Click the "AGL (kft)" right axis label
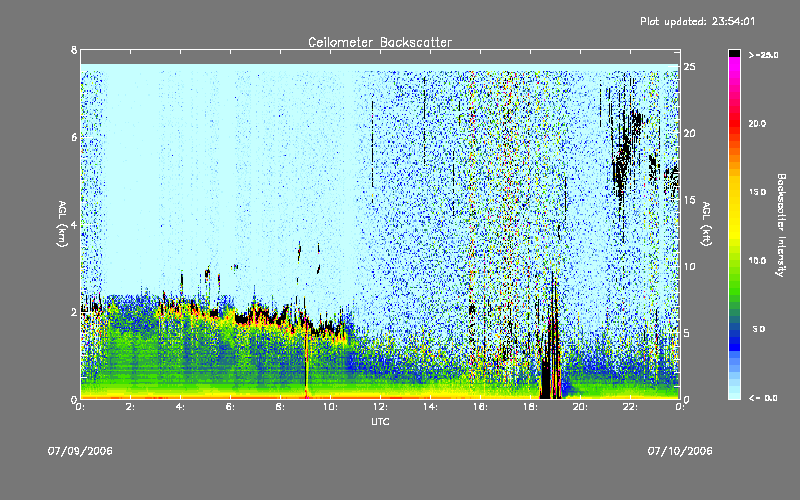Screen dimensions: 800x500 coord(706,224)
